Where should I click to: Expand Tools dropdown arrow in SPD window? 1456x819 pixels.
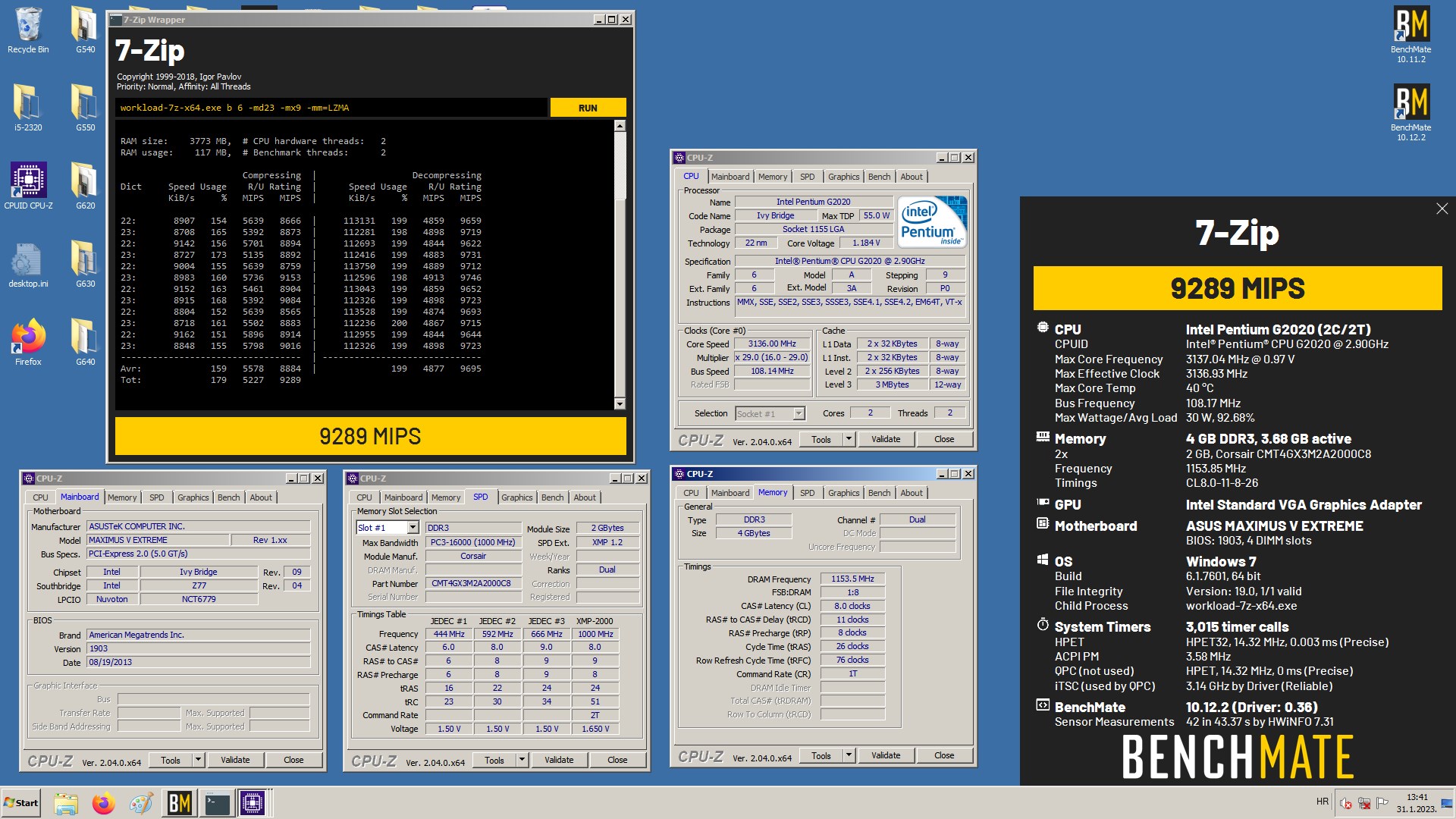(522, 760)
